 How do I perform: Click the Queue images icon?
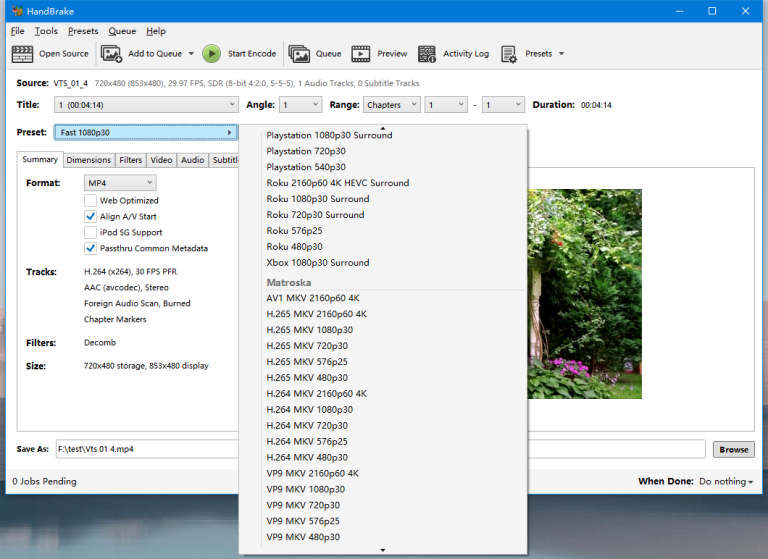pyautogui.click(x=299, y=54)
